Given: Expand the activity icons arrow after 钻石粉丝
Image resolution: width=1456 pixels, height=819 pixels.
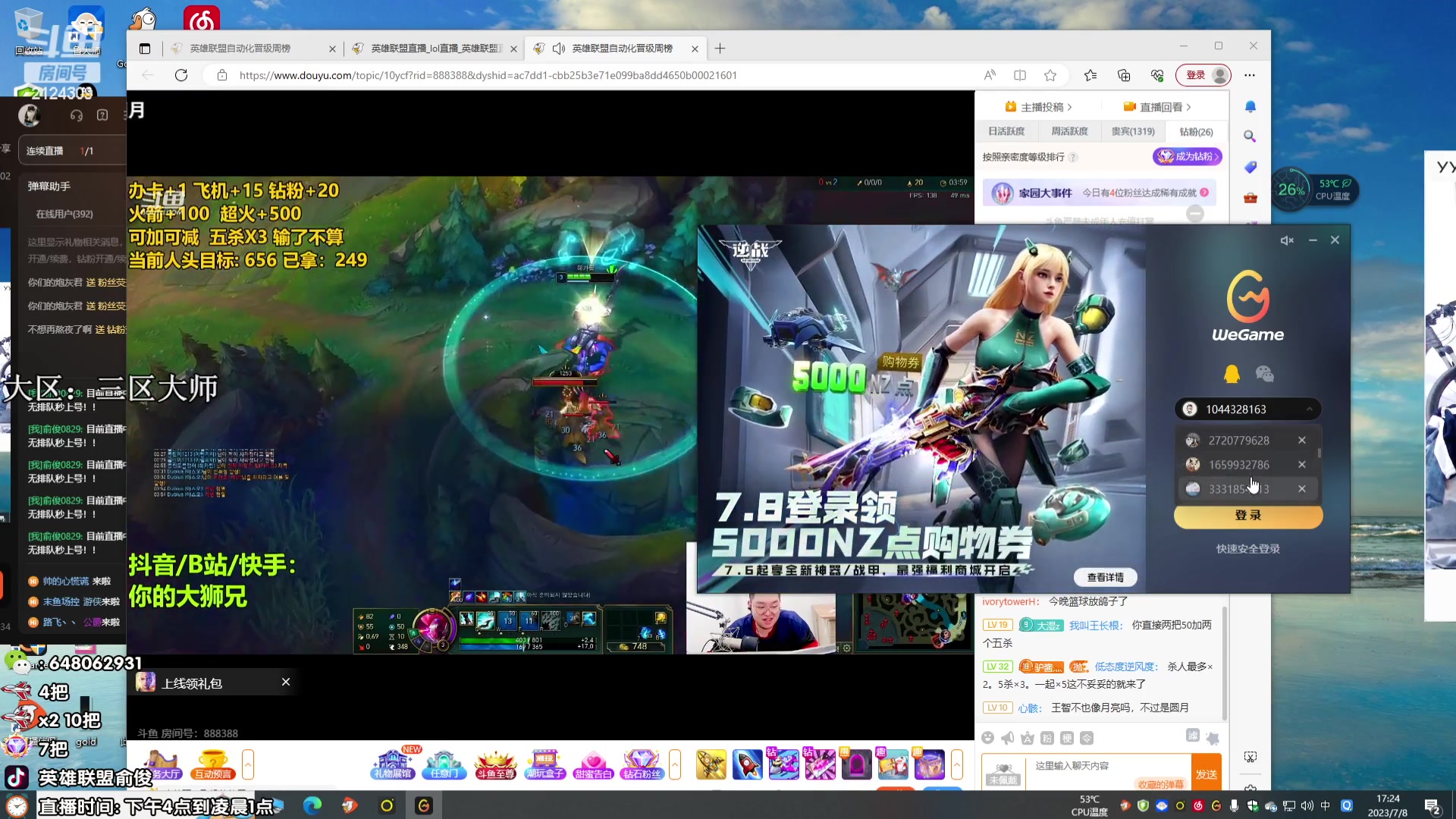Looking at the screenshot, I should click(x=675, y=764).
